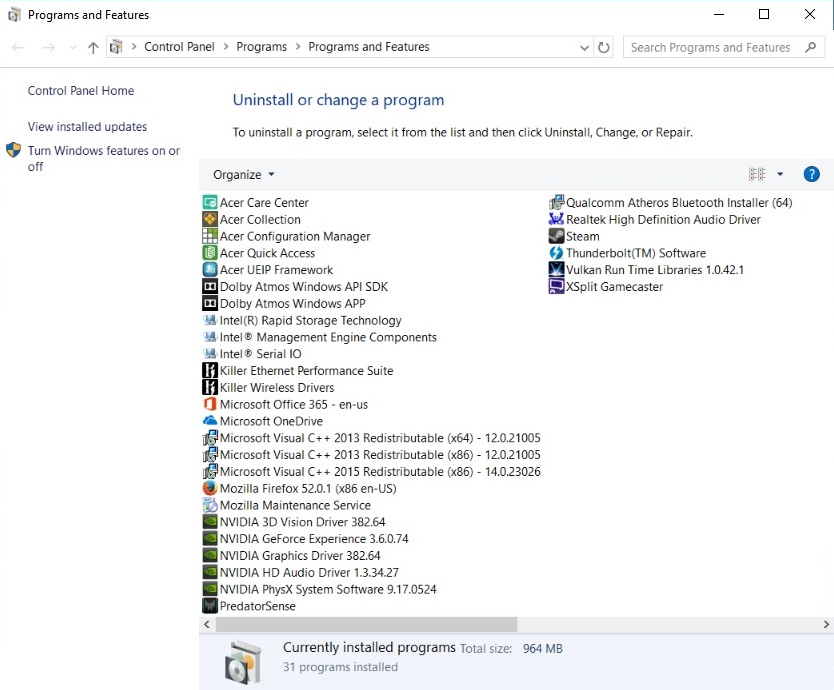The width and height of the screenshot is (834, 690).
Task: Open the Organize dropdown menu
Action: click(244, 175)
